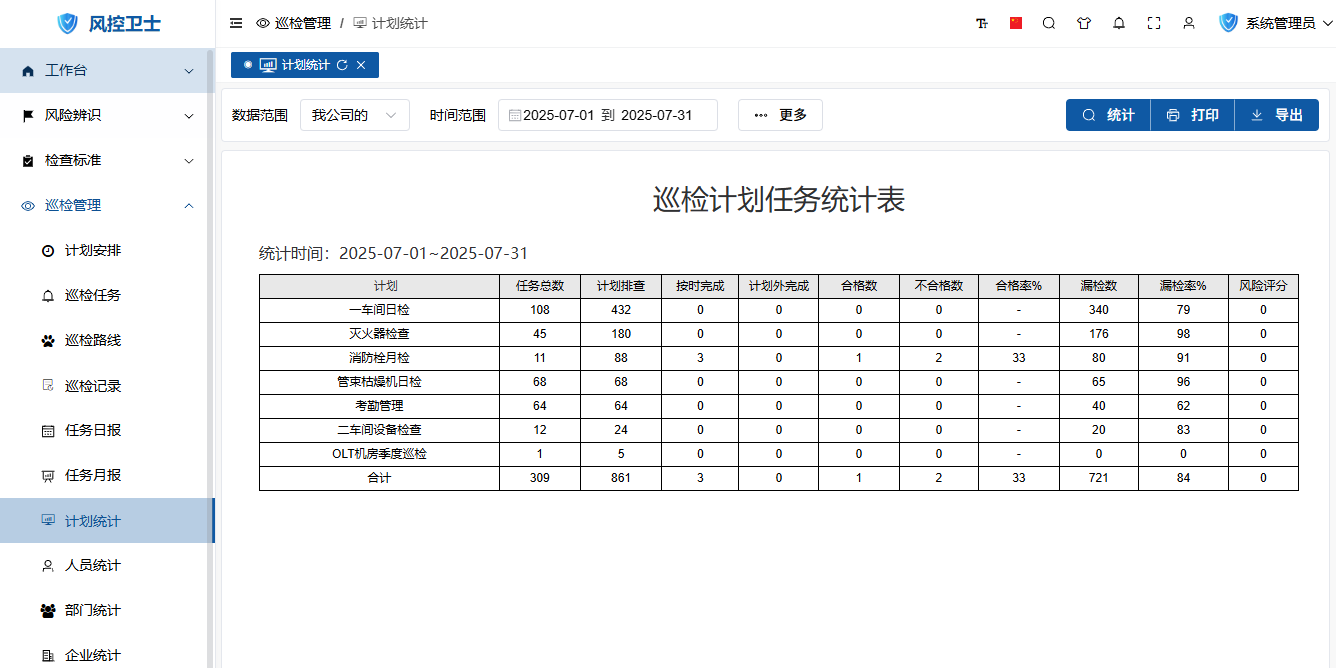Viewport: 1336px width, 668px height.
Task: Open the notification bell in header
Action: click(x=1119, y=23)
